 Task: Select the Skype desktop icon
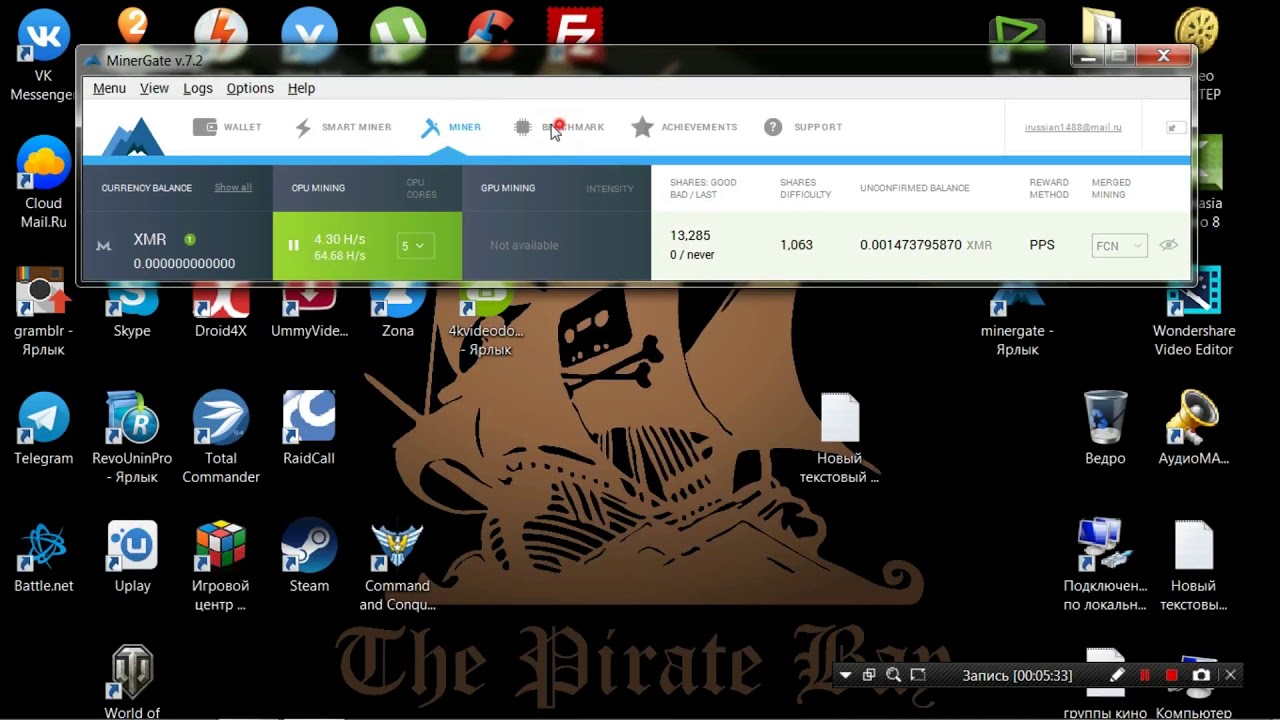[x=132, y=310]
